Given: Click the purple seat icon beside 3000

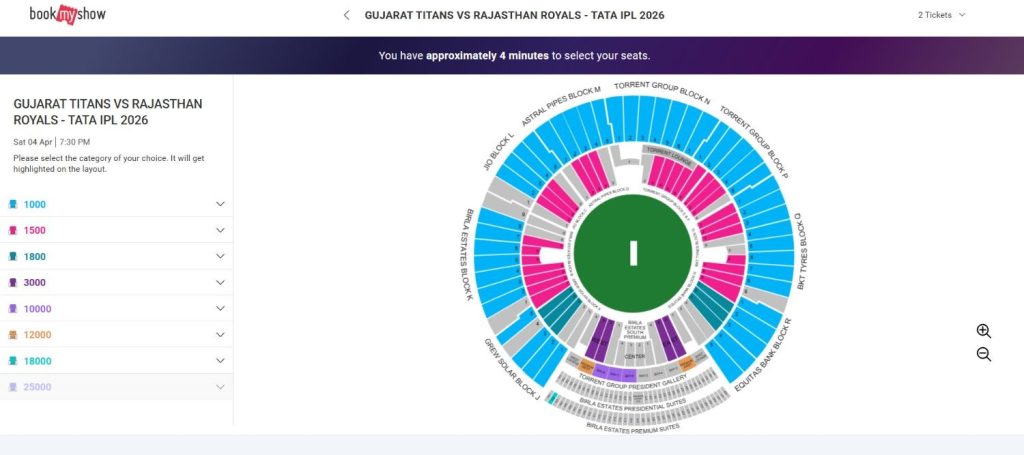Looking at the screenshot, I should click(13, 283).
